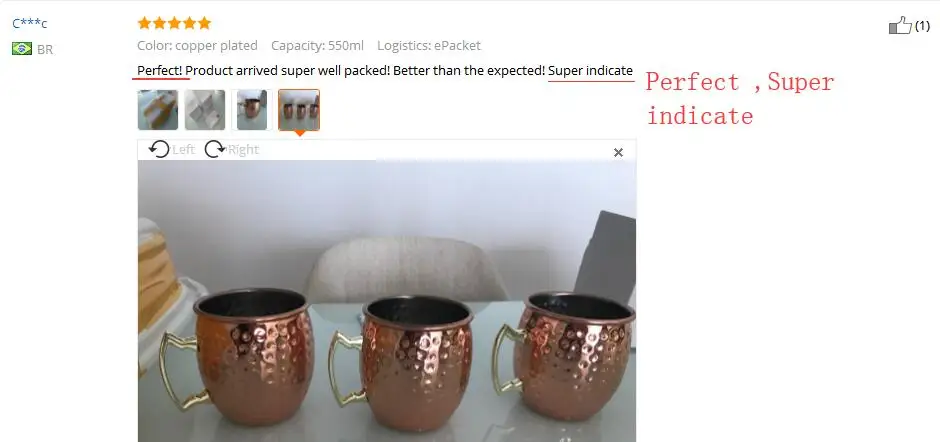Click the orange pointer under the selected thumbnail
The width and height of the screenshot is (940, 442).
[x=299, y=133]
